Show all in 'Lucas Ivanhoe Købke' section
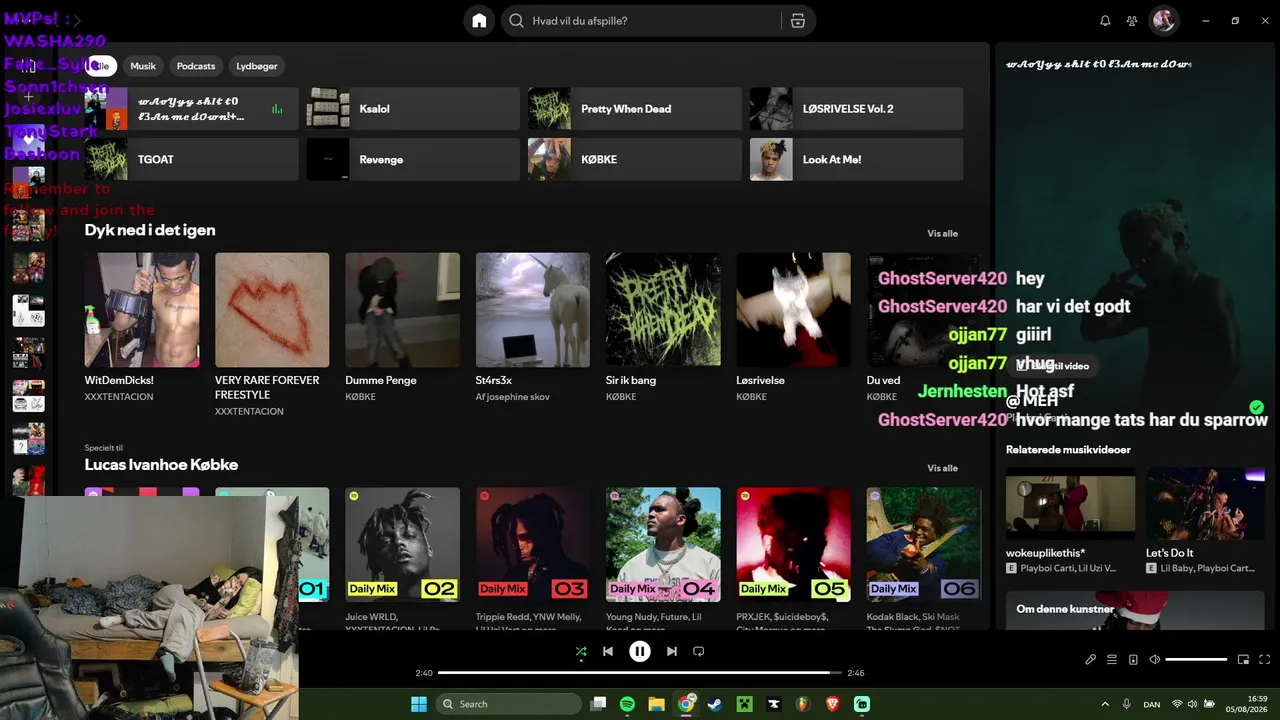 [x=942, y=468]
